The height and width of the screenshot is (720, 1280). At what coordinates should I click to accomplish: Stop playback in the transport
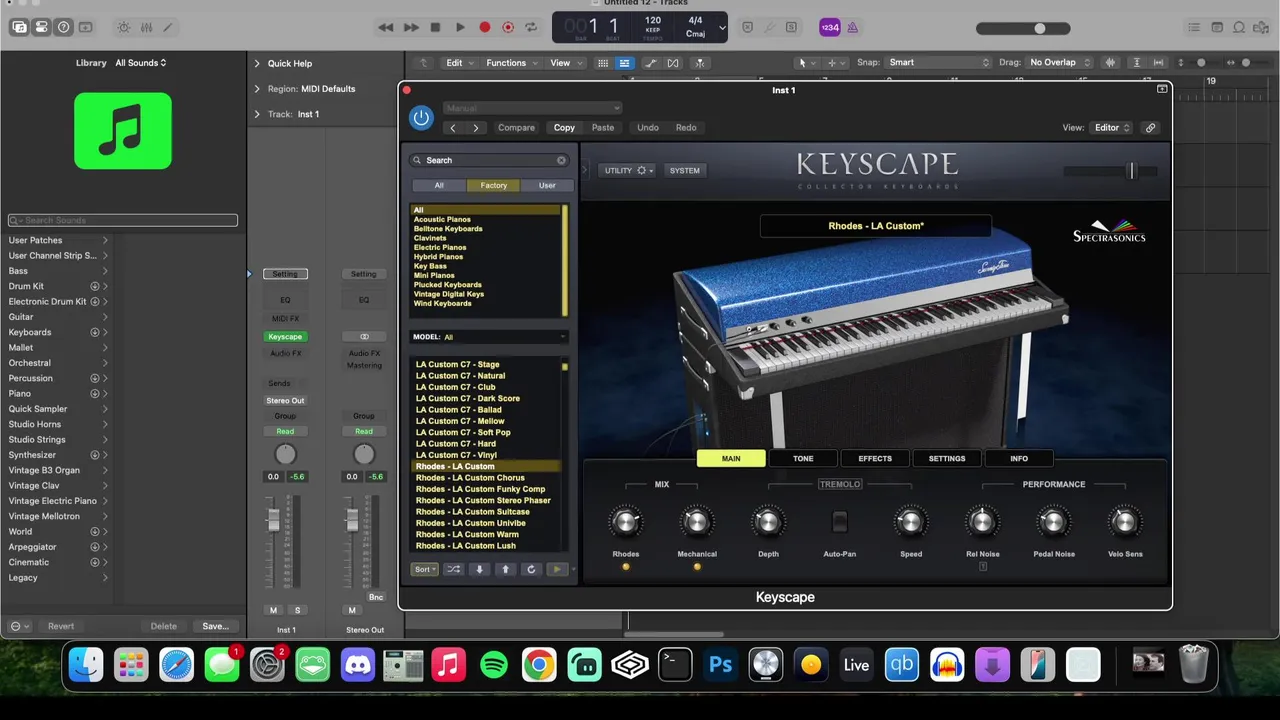point(435,27)
